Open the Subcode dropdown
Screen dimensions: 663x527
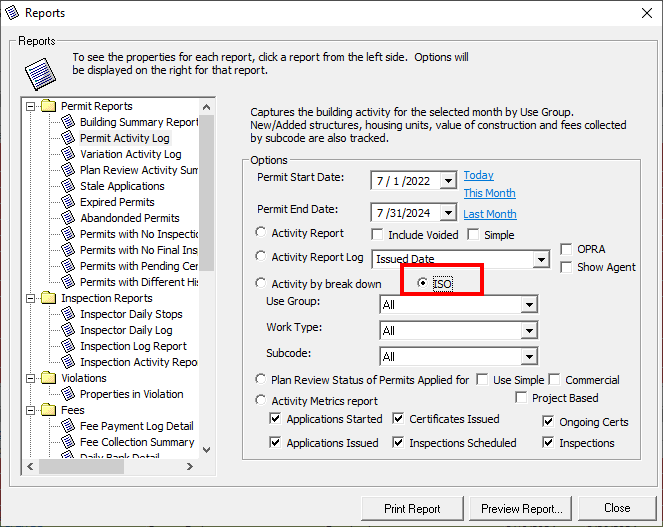529,357
